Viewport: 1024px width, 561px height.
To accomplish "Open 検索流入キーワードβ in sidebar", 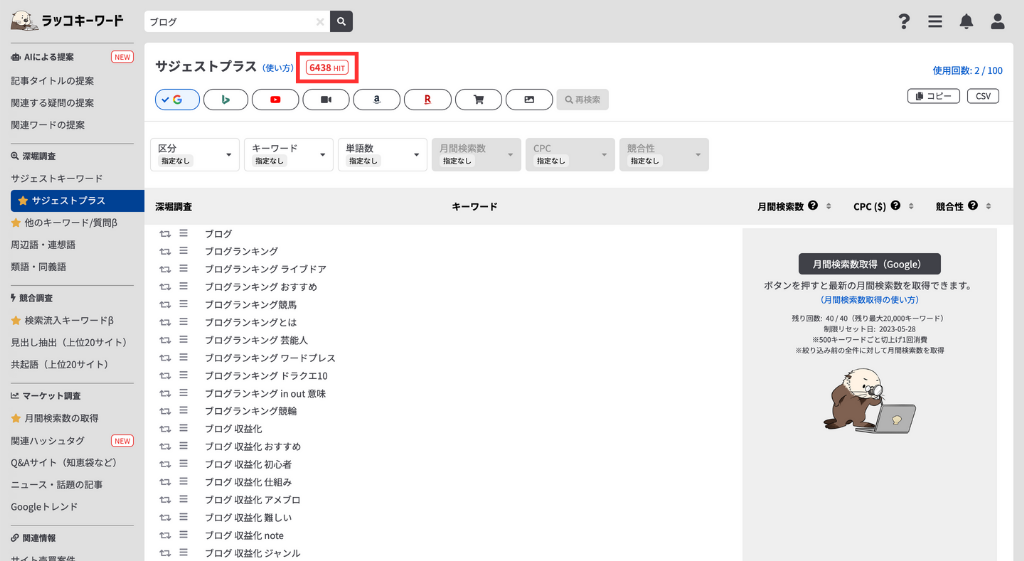I will [62, 321].
